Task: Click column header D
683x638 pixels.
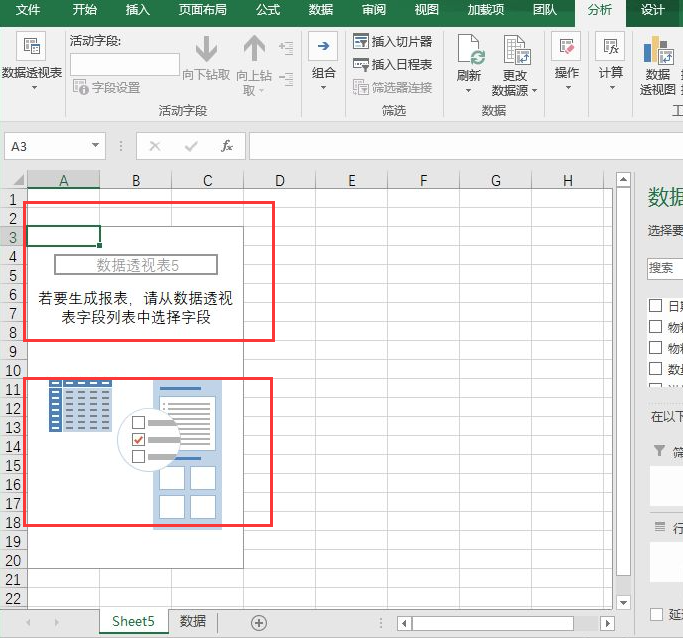Action: pyautogui.click(x=279, y=180)
